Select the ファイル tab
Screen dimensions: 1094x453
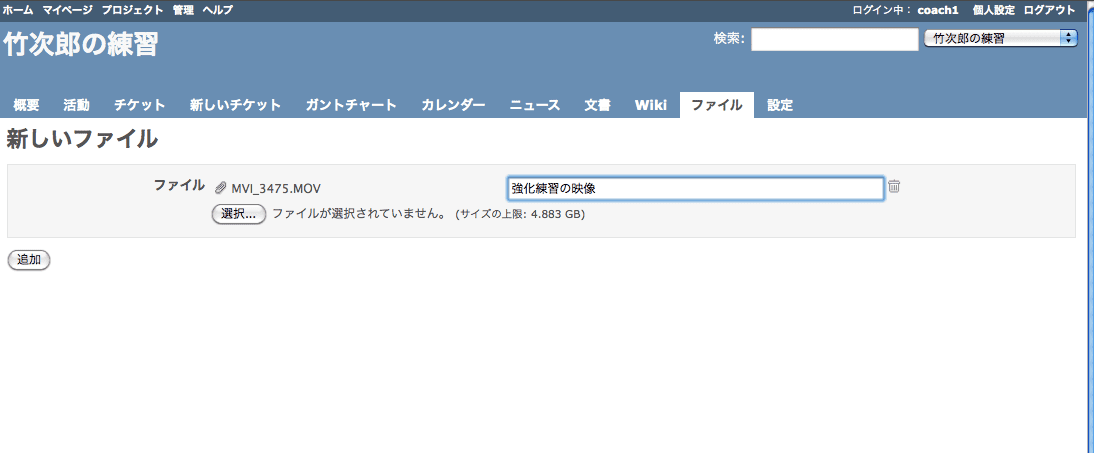tap(717, 105)
